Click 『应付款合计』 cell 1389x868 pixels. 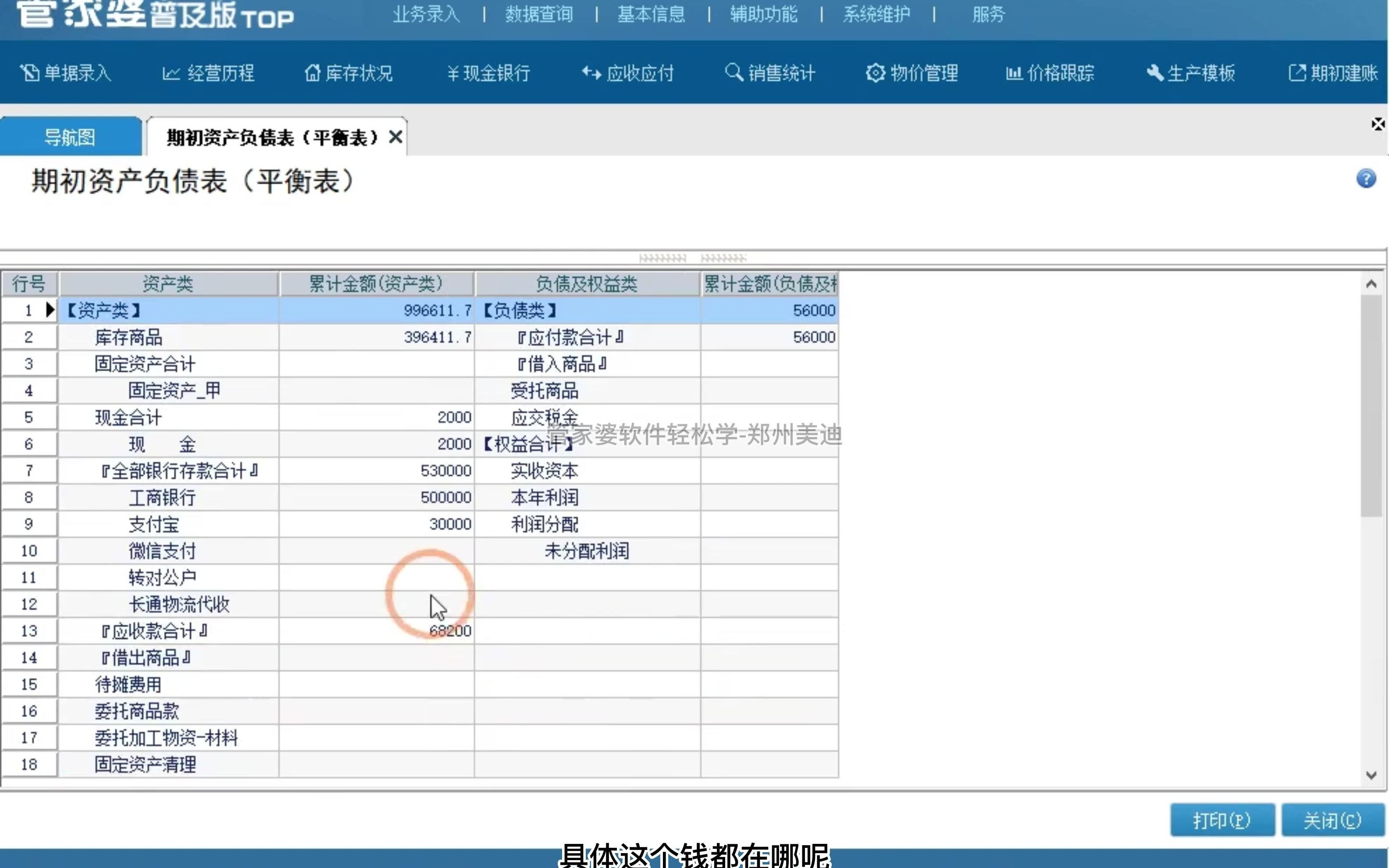point(587,337)
